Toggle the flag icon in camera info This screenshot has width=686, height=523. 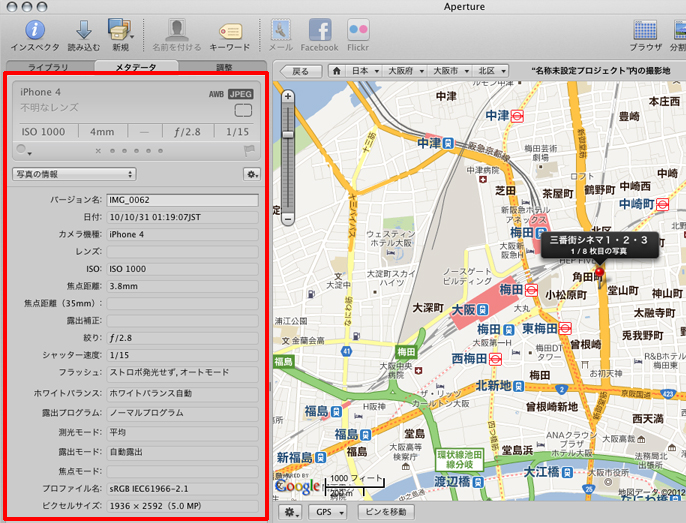click(x=248, y=151)
